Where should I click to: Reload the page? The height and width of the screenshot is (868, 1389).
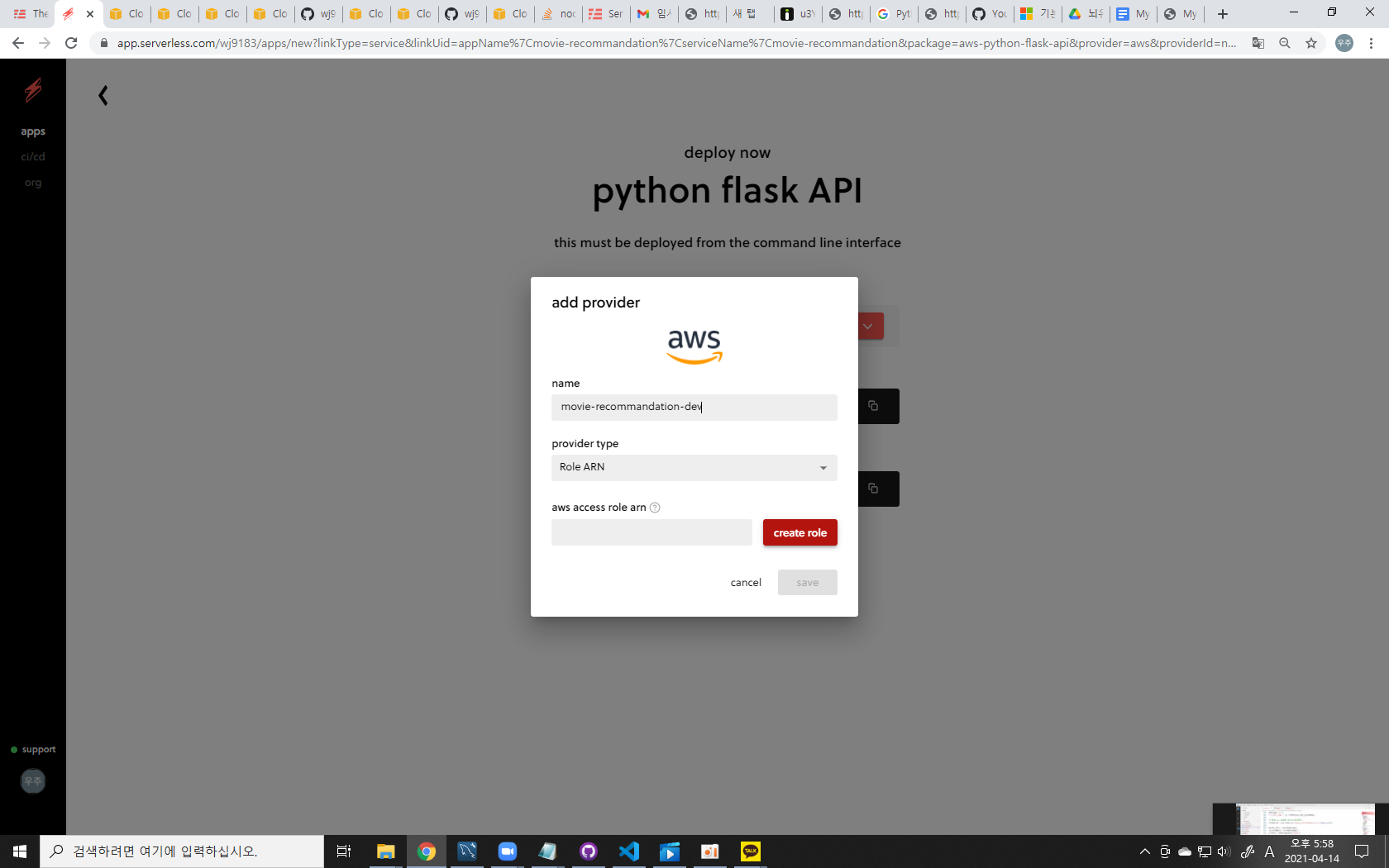tap(72, 43)
